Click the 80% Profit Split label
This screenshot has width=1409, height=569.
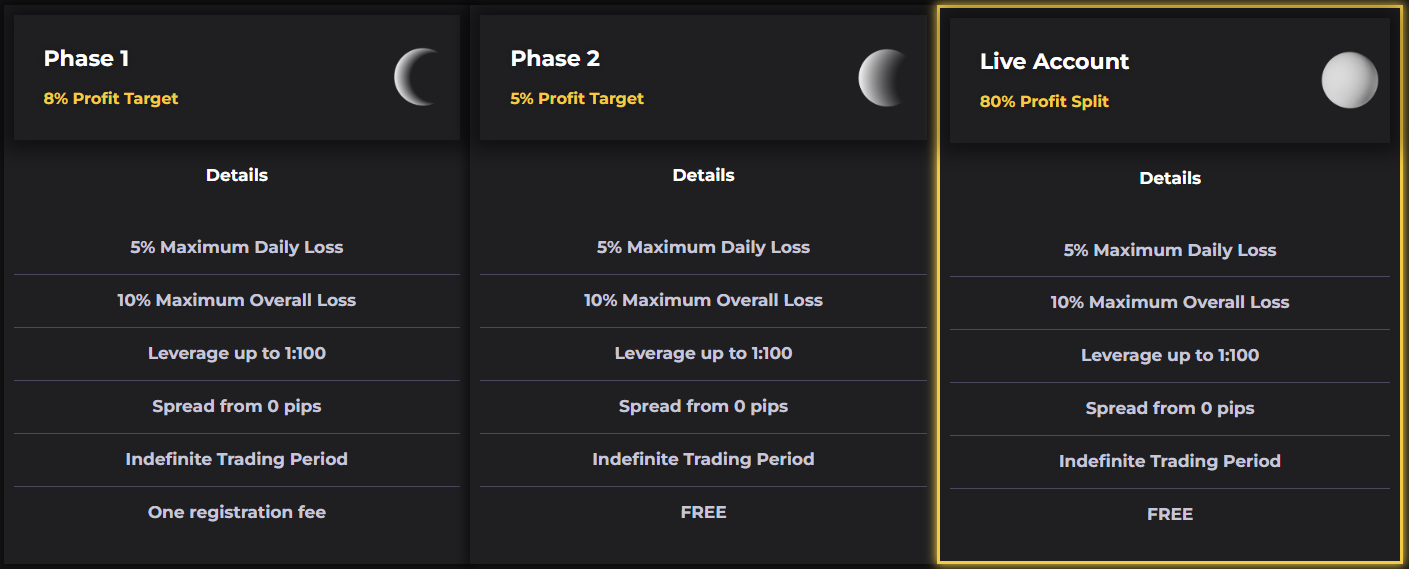coord(1044,101)
